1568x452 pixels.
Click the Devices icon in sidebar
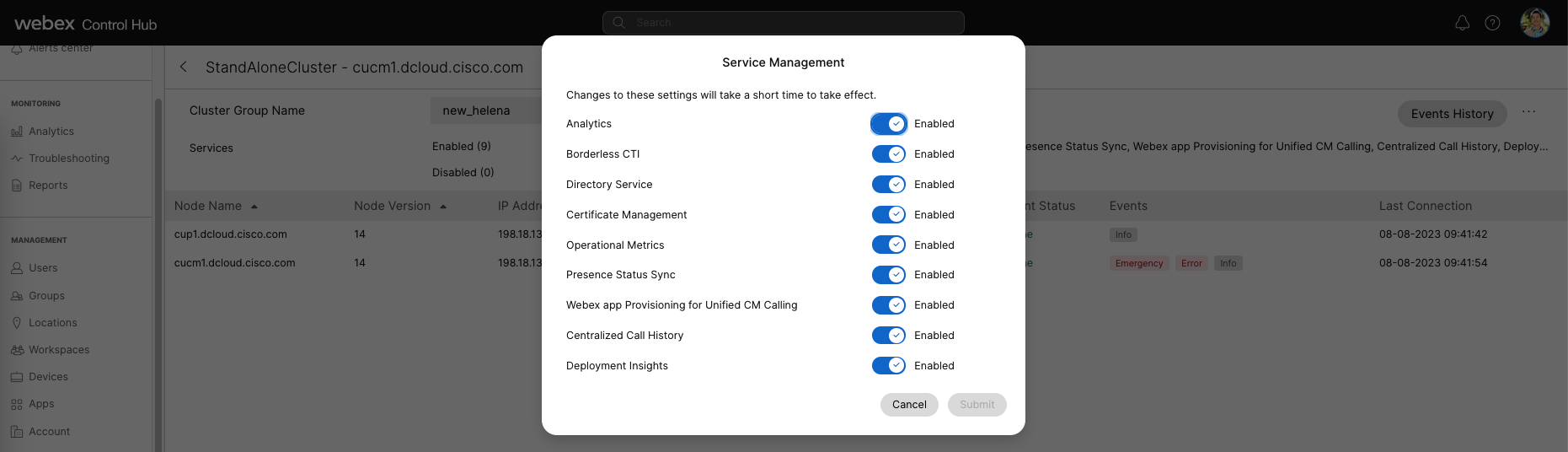(17, 377)
